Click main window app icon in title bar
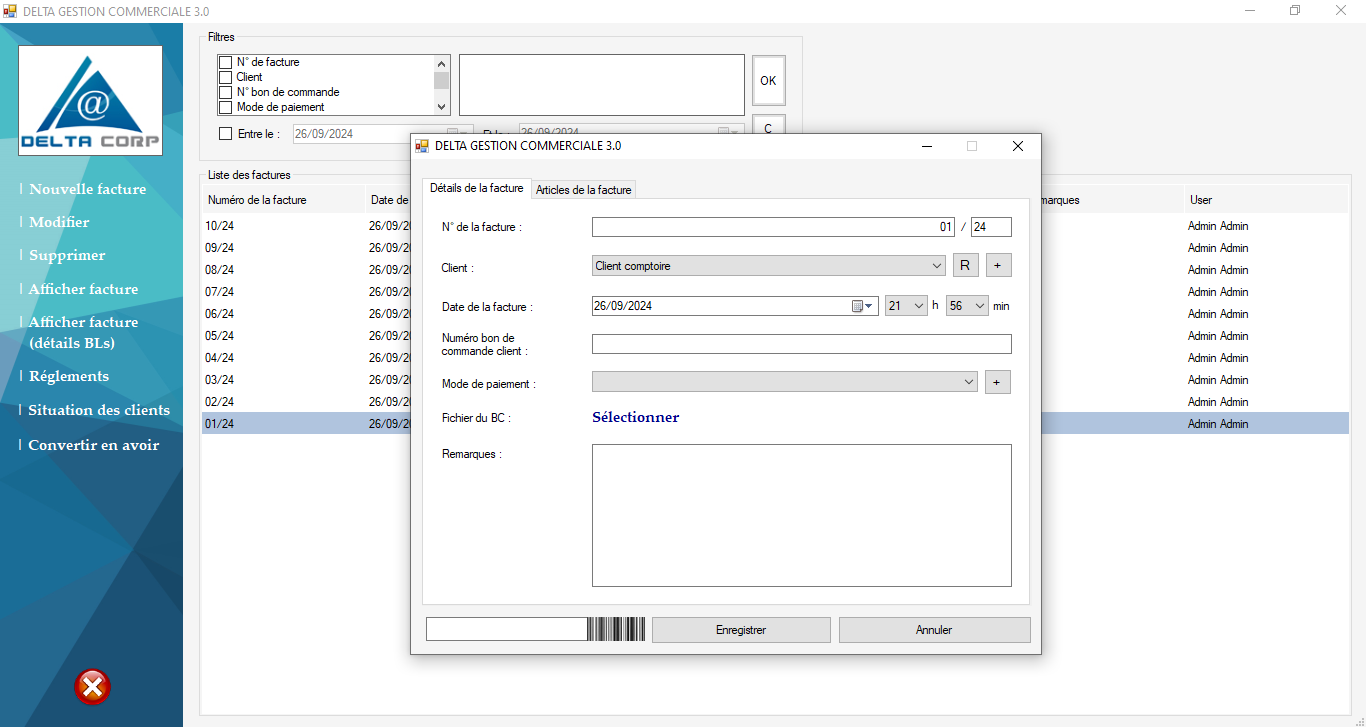1366x727 pixels. click(10, 11)
